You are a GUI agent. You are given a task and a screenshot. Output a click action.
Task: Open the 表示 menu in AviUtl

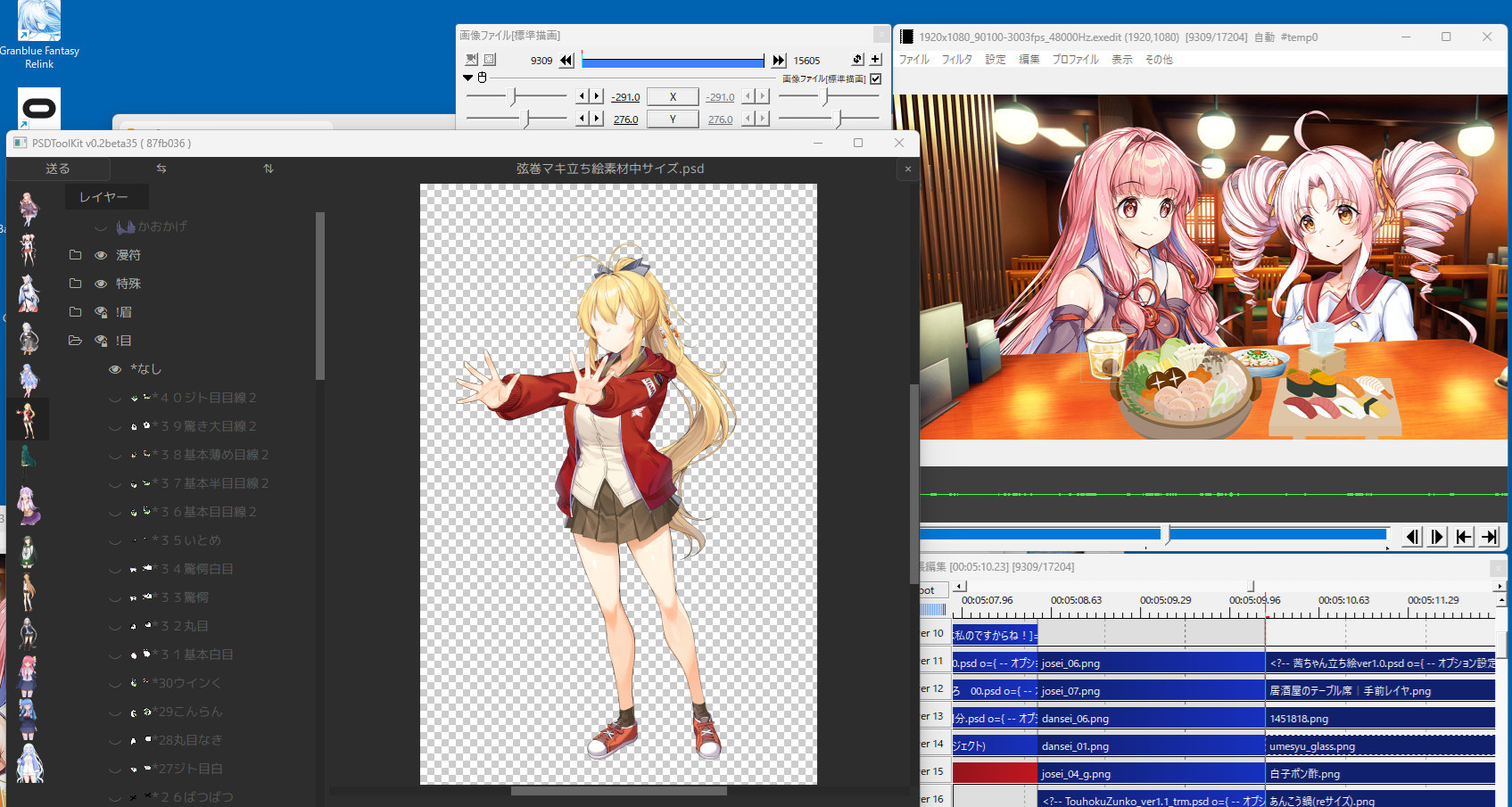[x=1122, y=60]
